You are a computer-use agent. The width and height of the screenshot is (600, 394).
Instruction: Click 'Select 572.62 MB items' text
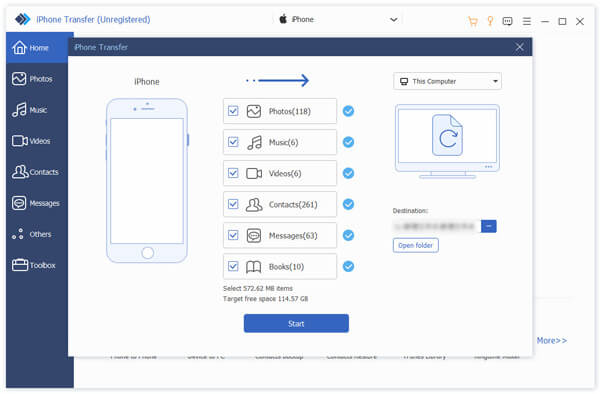(258, 288)
